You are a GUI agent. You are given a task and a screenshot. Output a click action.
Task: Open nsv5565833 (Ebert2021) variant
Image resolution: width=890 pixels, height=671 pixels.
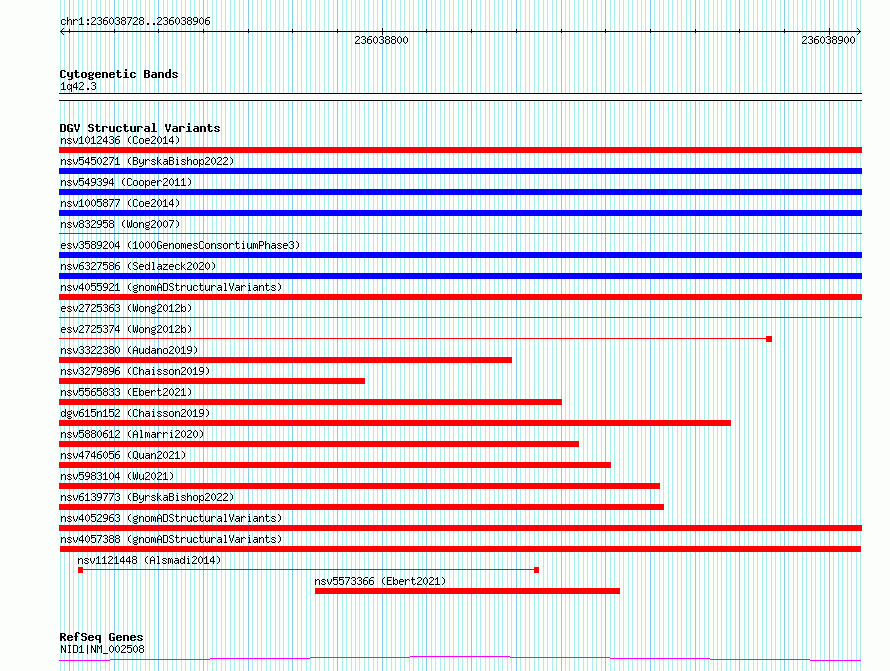(126, 392)
